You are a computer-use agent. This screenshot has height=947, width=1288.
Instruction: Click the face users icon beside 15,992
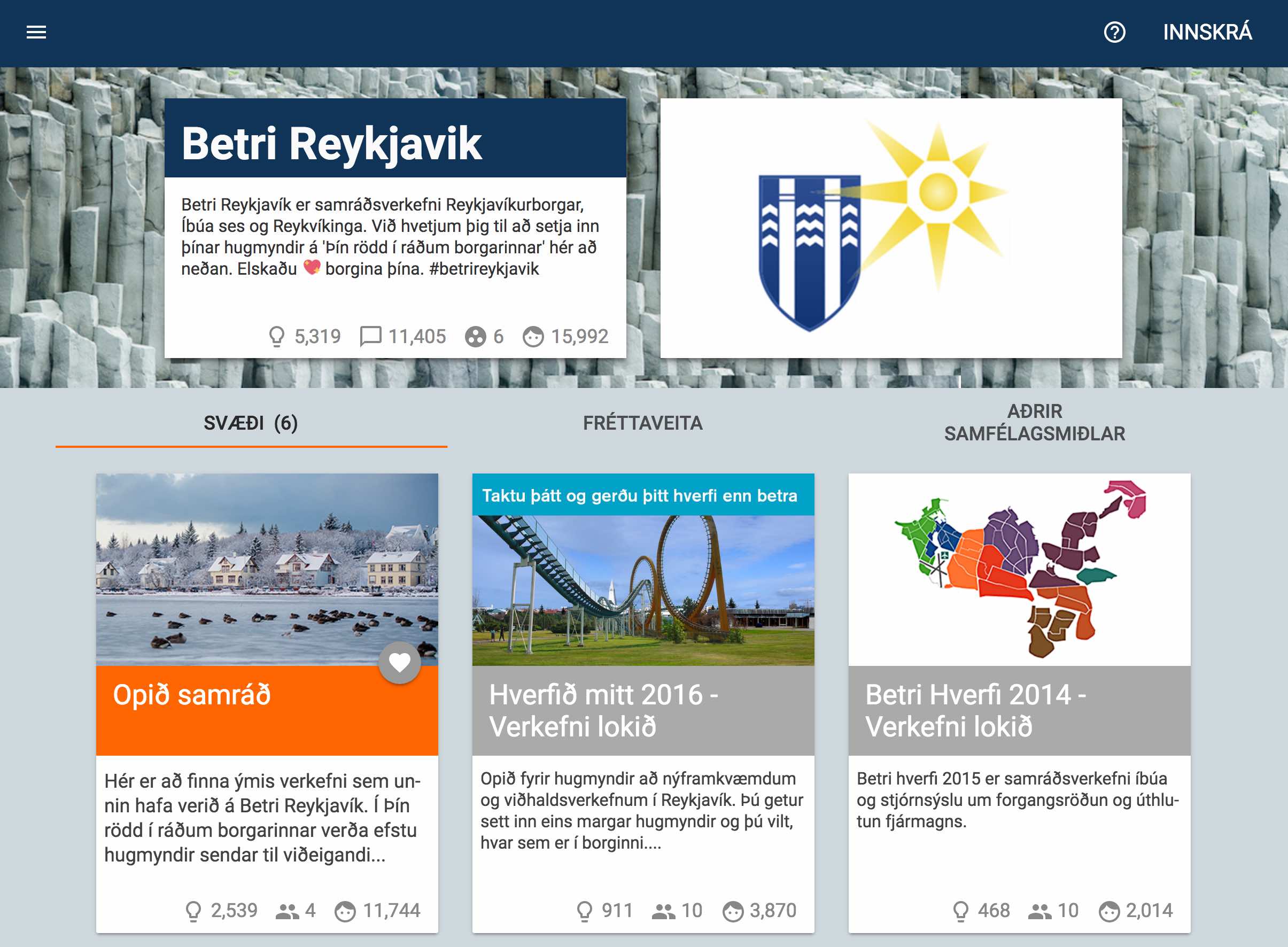533,337
